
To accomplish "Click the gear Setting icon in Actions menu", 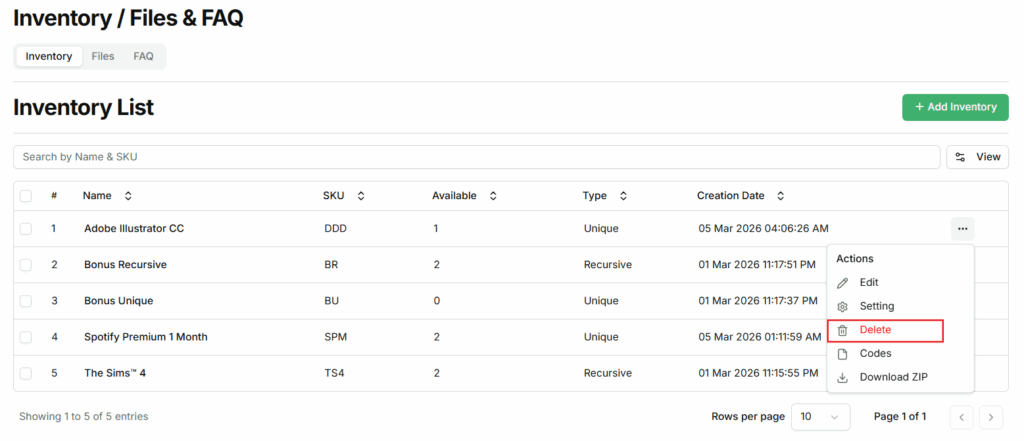I will [x=842, y=307].
